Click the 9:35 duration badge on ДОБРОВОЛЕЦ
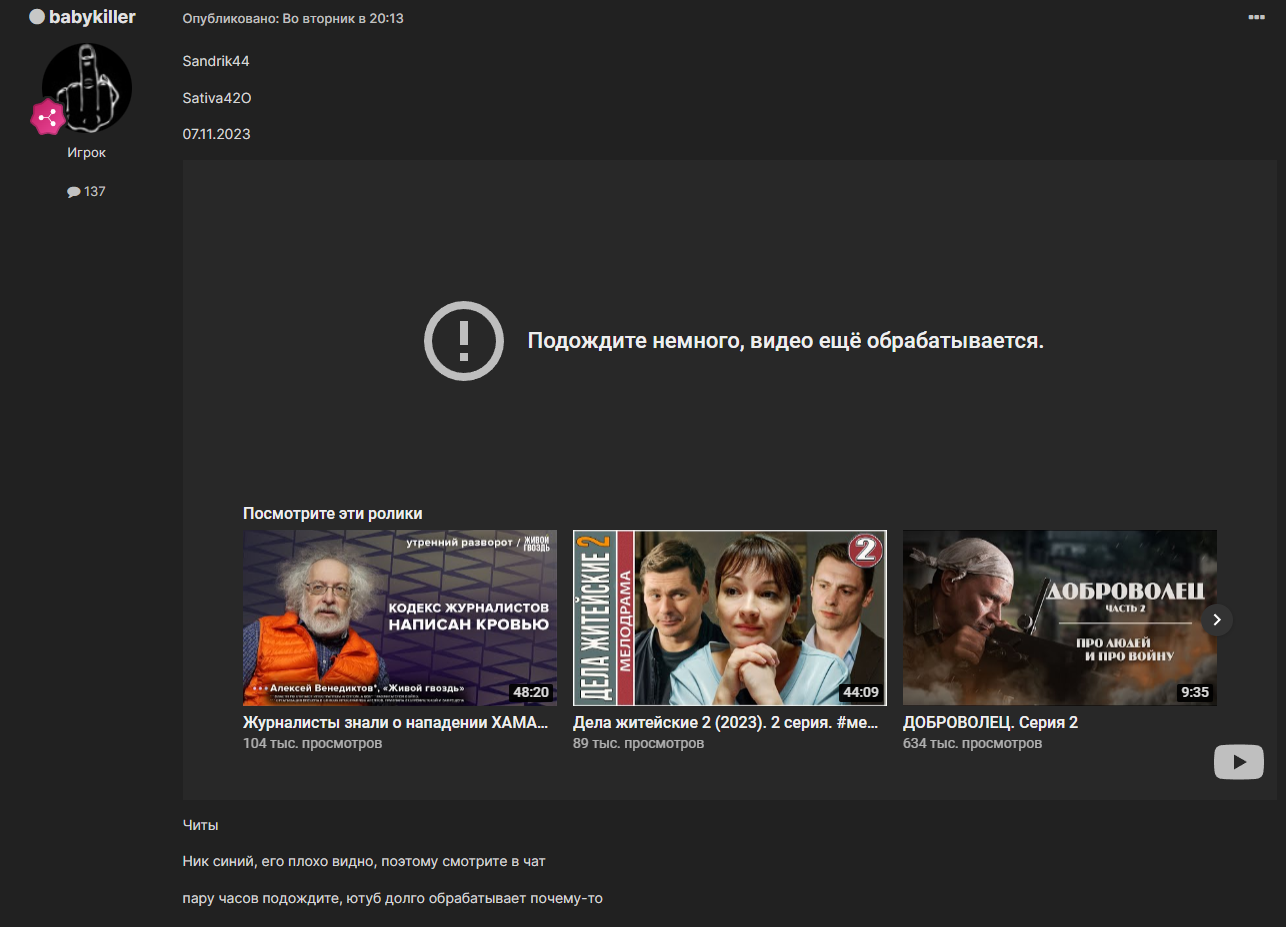 point(1194,692)
